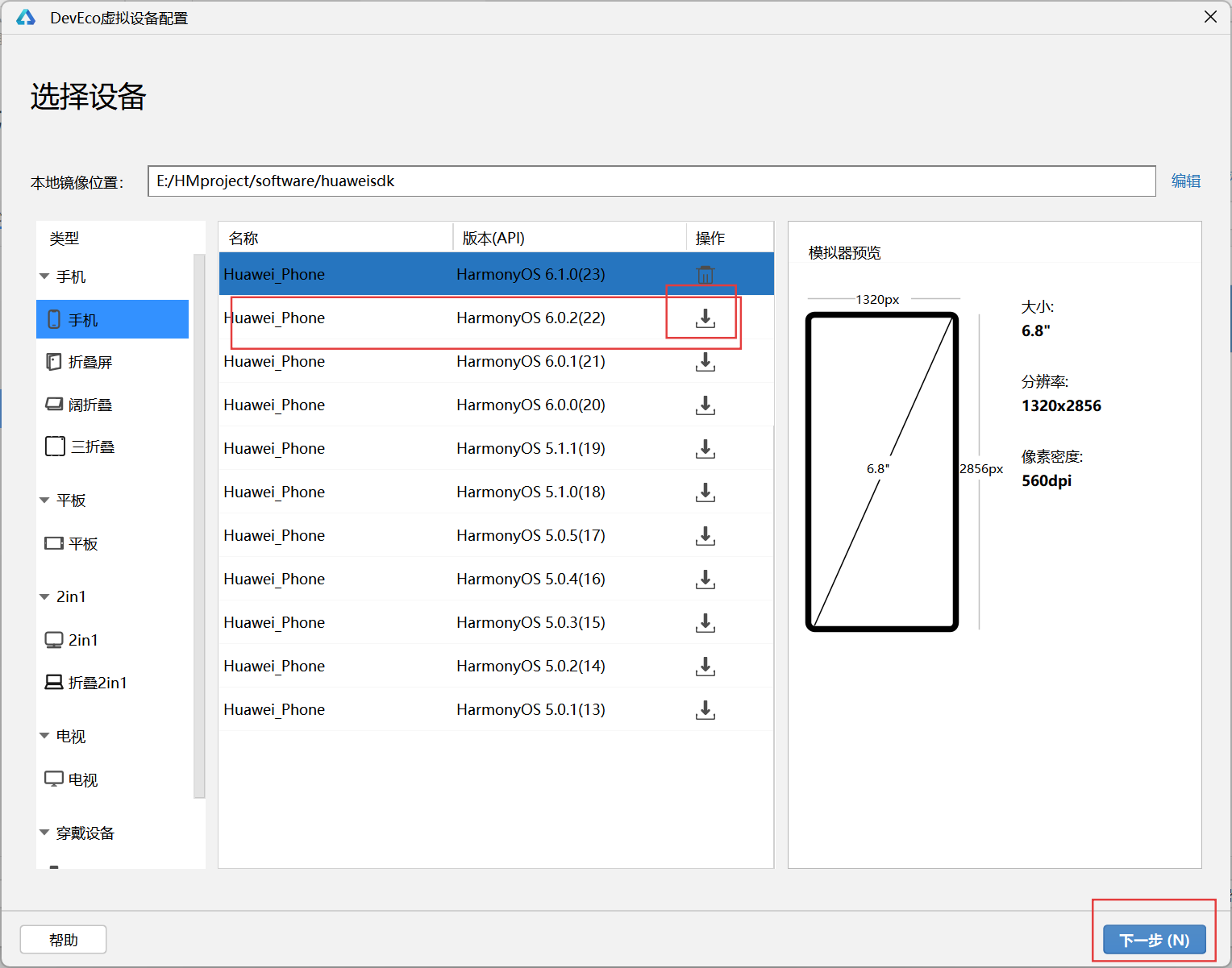Collapse the 2in1 category group
The width and height of the screenshot is (1232, 968).
(44, 597)
